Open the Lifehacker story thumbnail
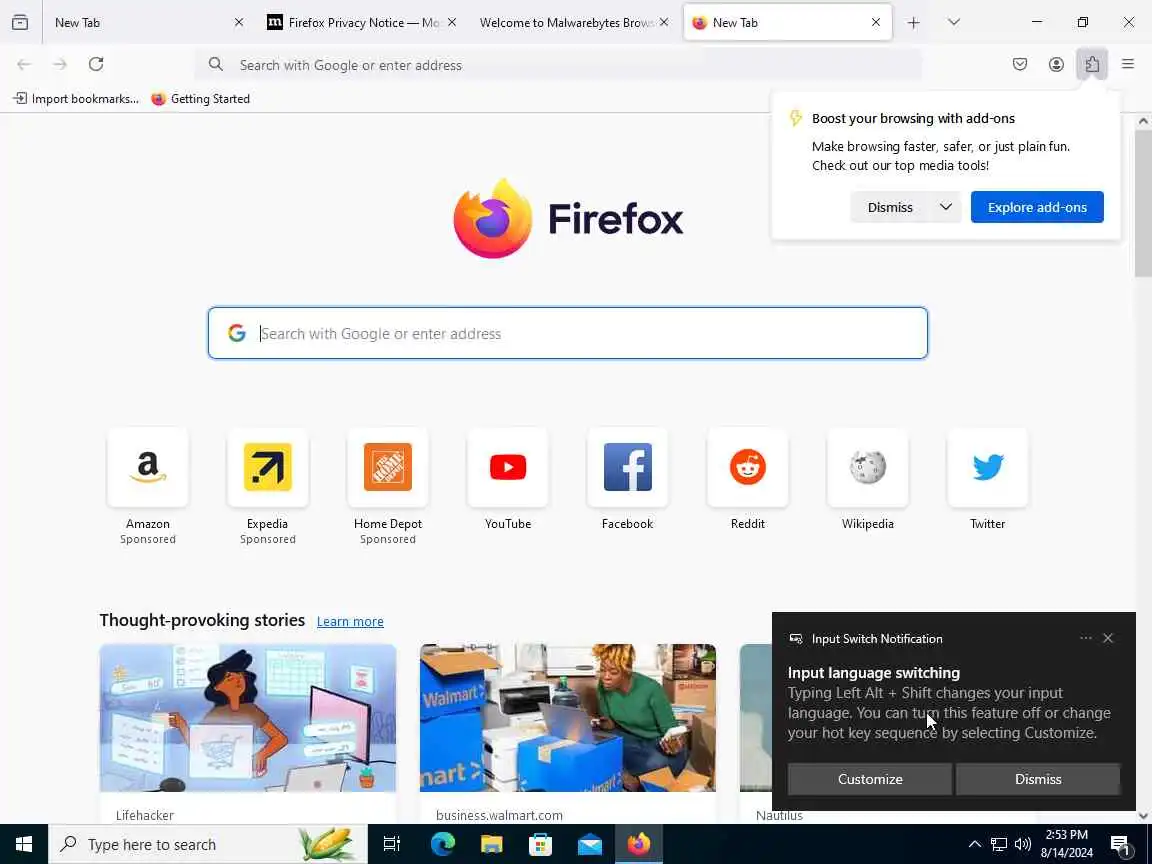This screenshot has height=864, width=1152. tap(248, 718)
